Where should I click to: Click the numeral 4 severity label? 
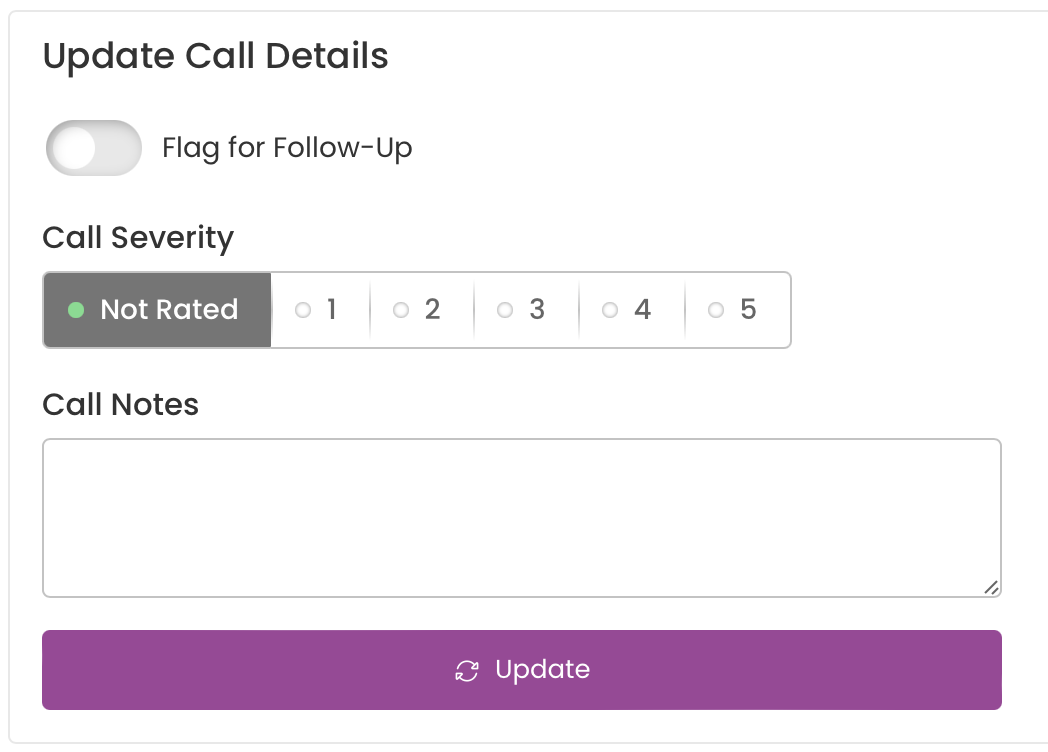(x=642, y=309)
